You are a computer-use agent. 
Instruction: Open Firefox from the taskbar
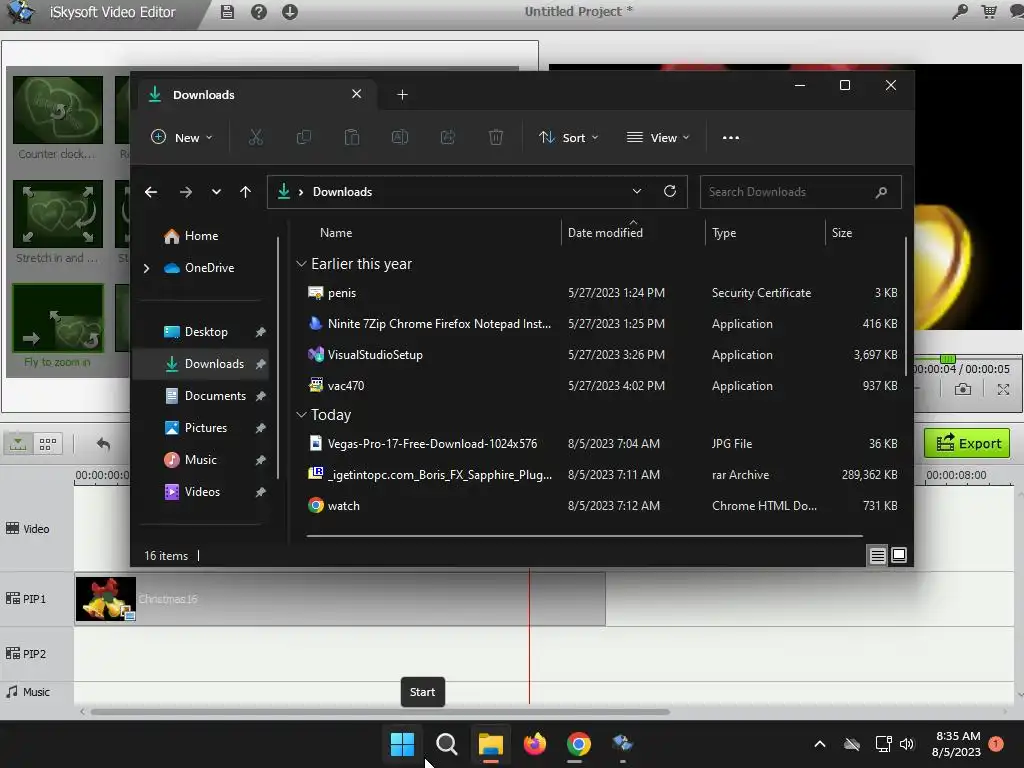tap(534, 743)
